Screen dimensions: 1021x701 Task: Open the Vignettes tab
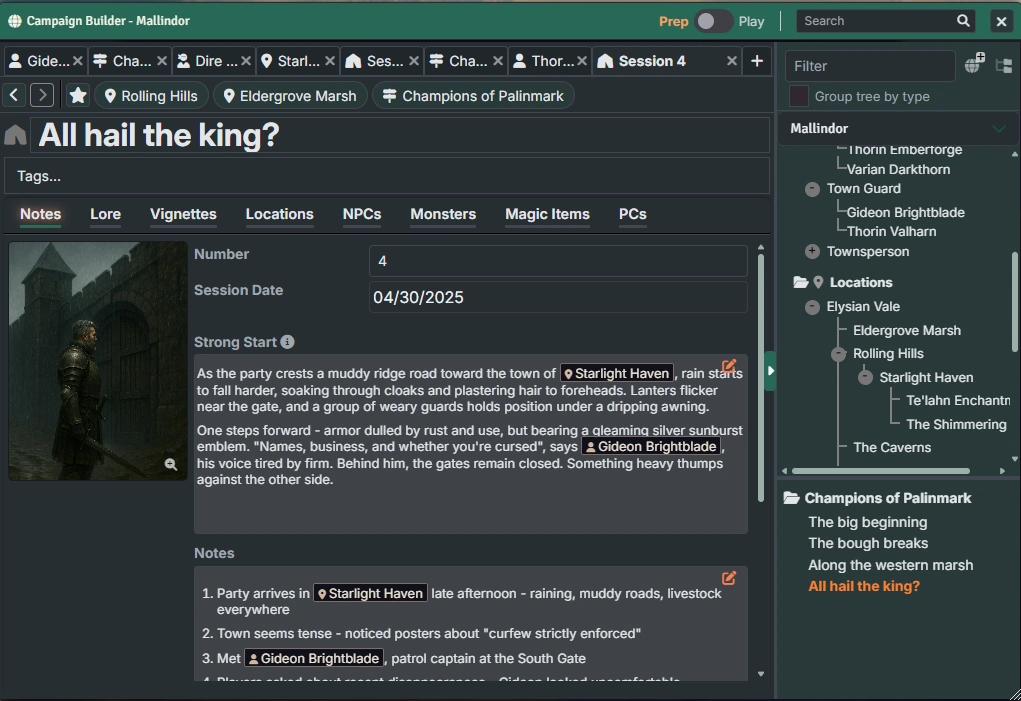click(183, 214)
